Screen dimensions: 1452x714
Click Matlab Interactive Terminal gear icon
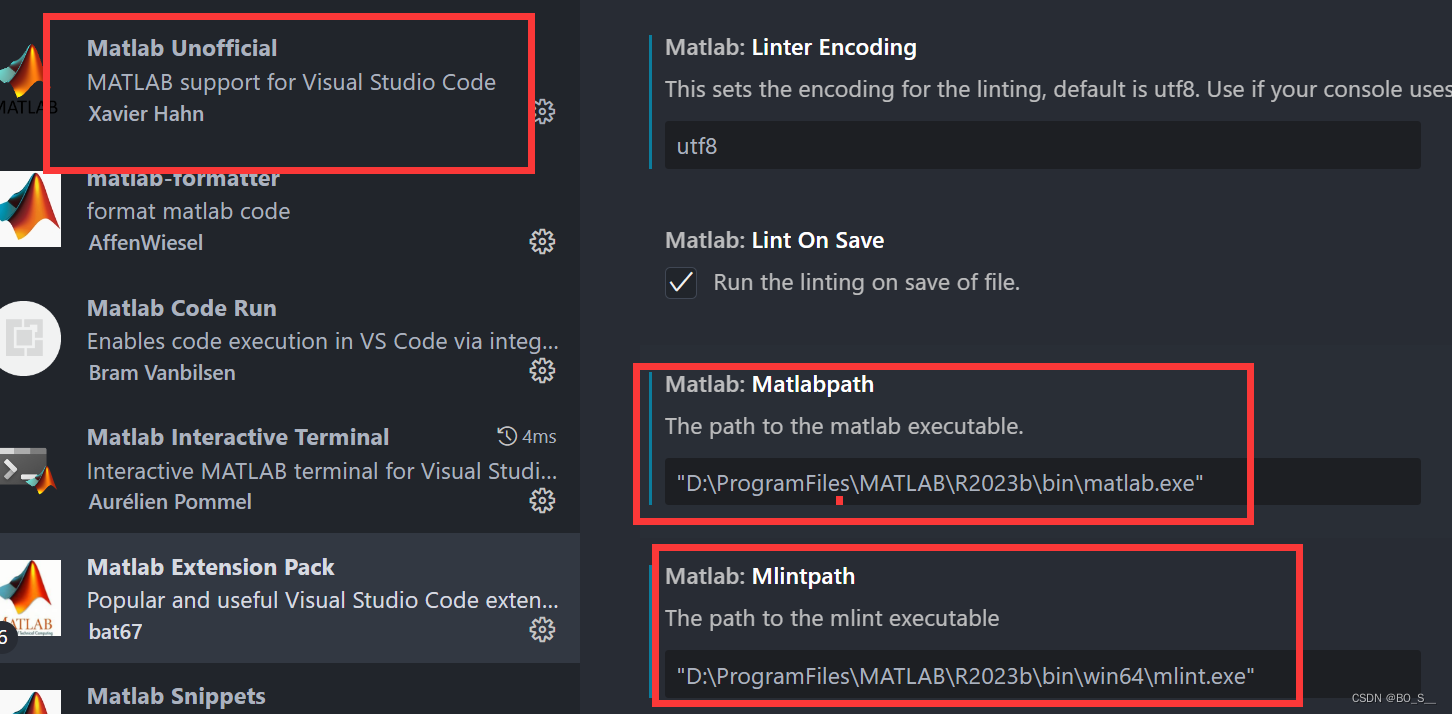point(542,500)
